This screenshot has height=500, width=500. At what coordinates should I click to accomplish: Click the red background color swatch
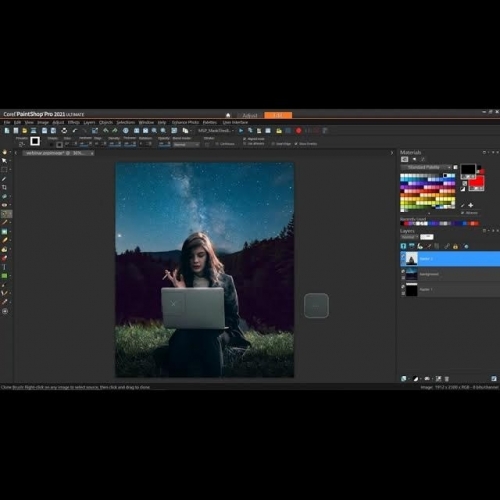[x=476, y=183]
